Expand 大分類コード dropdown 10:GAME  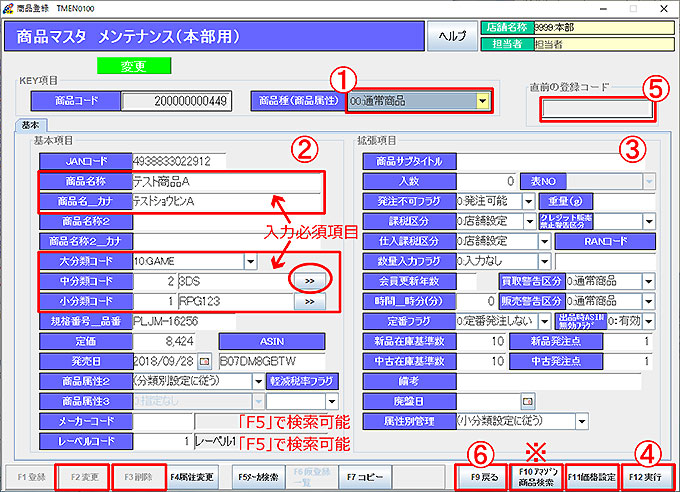coord(250,261)
